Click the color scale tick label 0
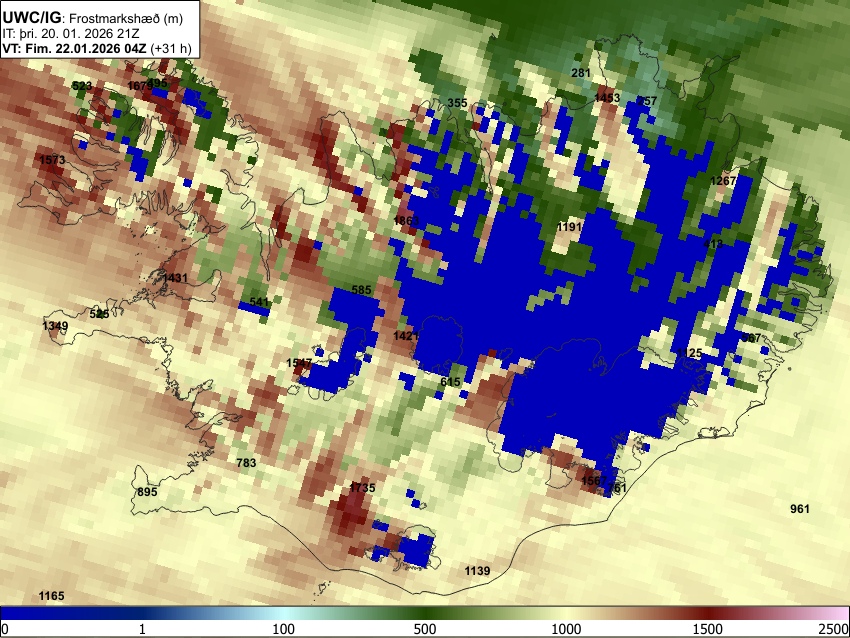 tap(5, 629)
